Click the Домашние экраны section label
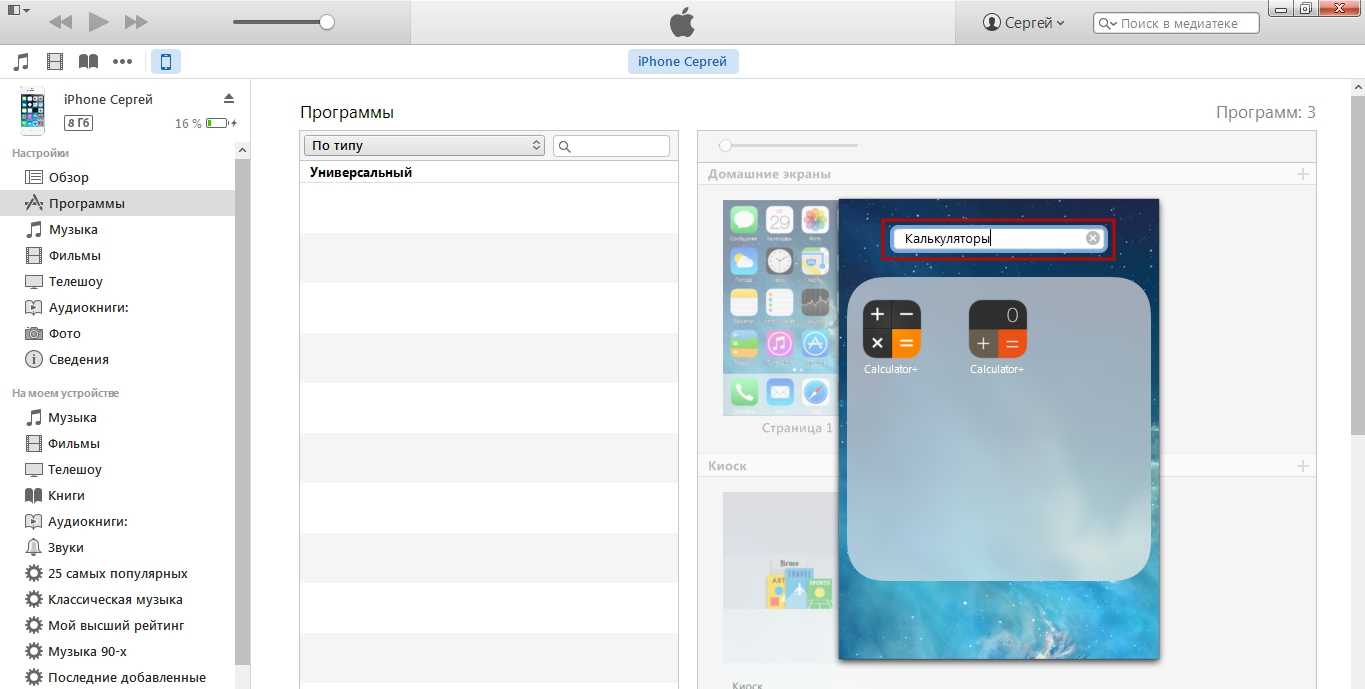The height and width of the screenshot is (689, 1365). point(769,174)
